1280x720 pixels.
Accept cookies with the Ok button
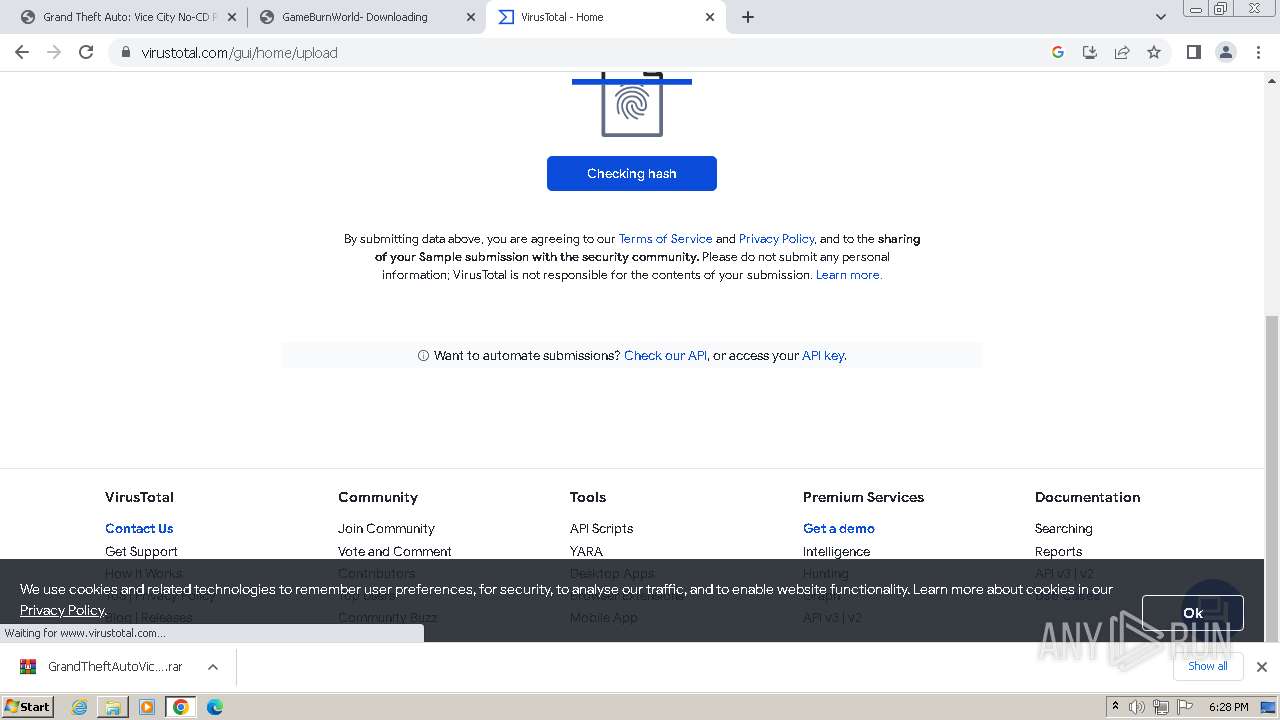tap(1193, 613)
